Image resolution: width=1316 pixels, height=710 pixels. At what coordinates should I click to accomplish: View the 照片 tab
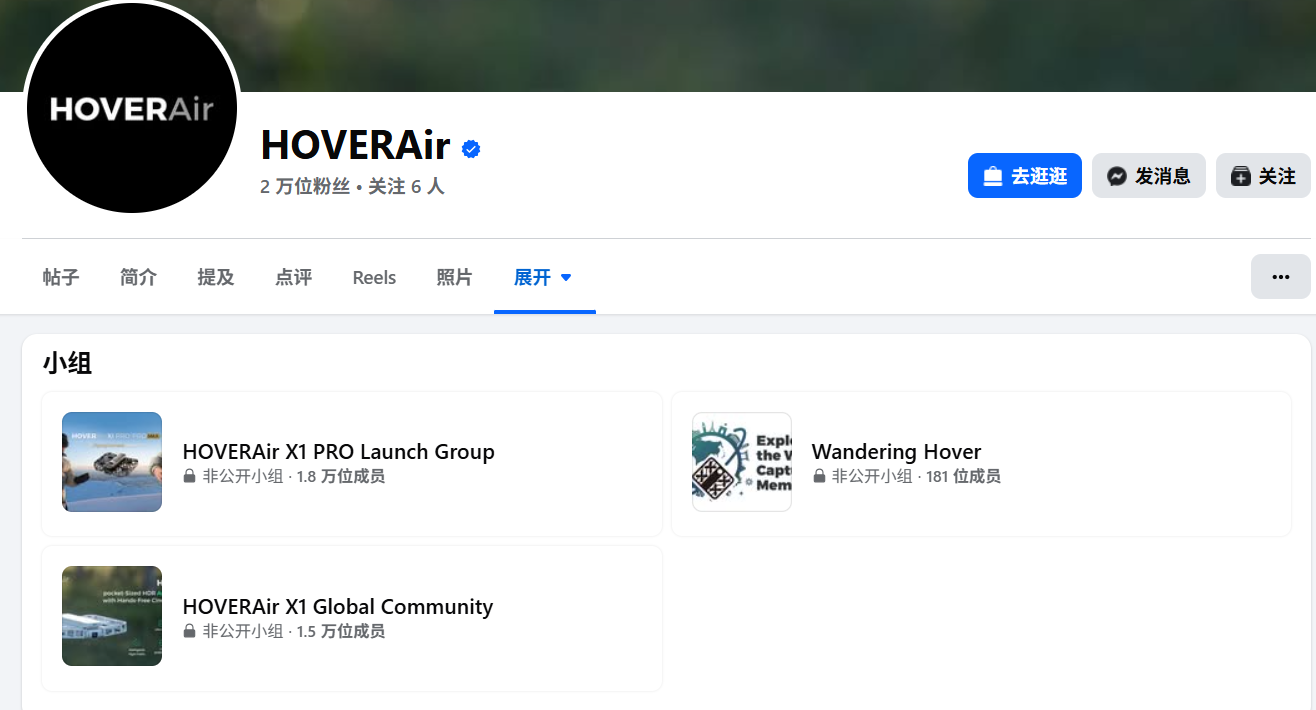click(454, 278)
